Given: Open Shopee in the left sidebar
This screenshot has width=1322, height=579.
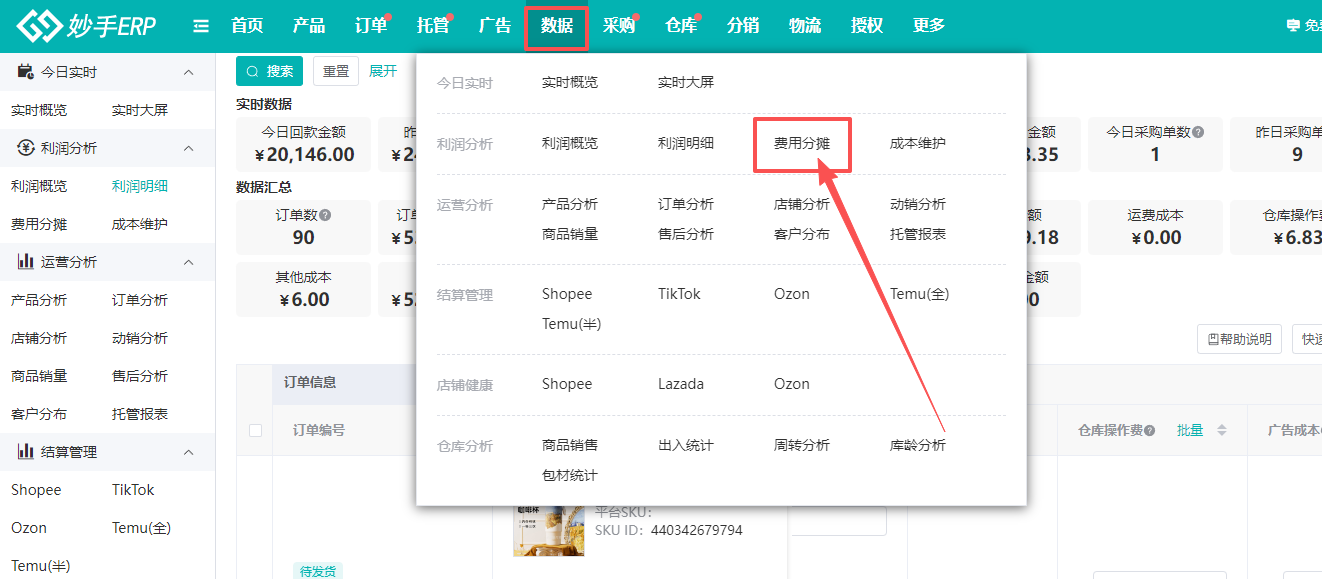Looking at the screenshot, I should coord(36,490).
